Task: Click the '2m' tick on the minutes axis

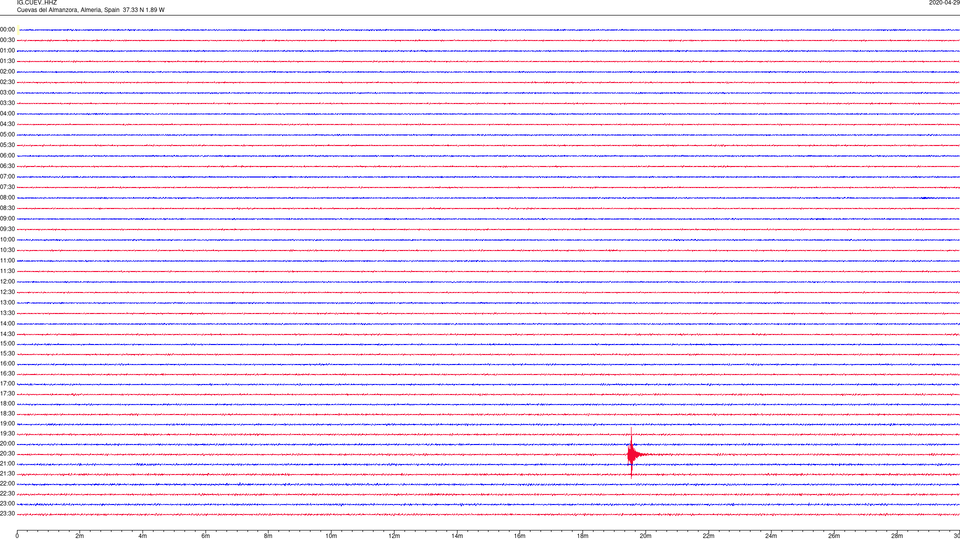Action: tap(80, 536)
